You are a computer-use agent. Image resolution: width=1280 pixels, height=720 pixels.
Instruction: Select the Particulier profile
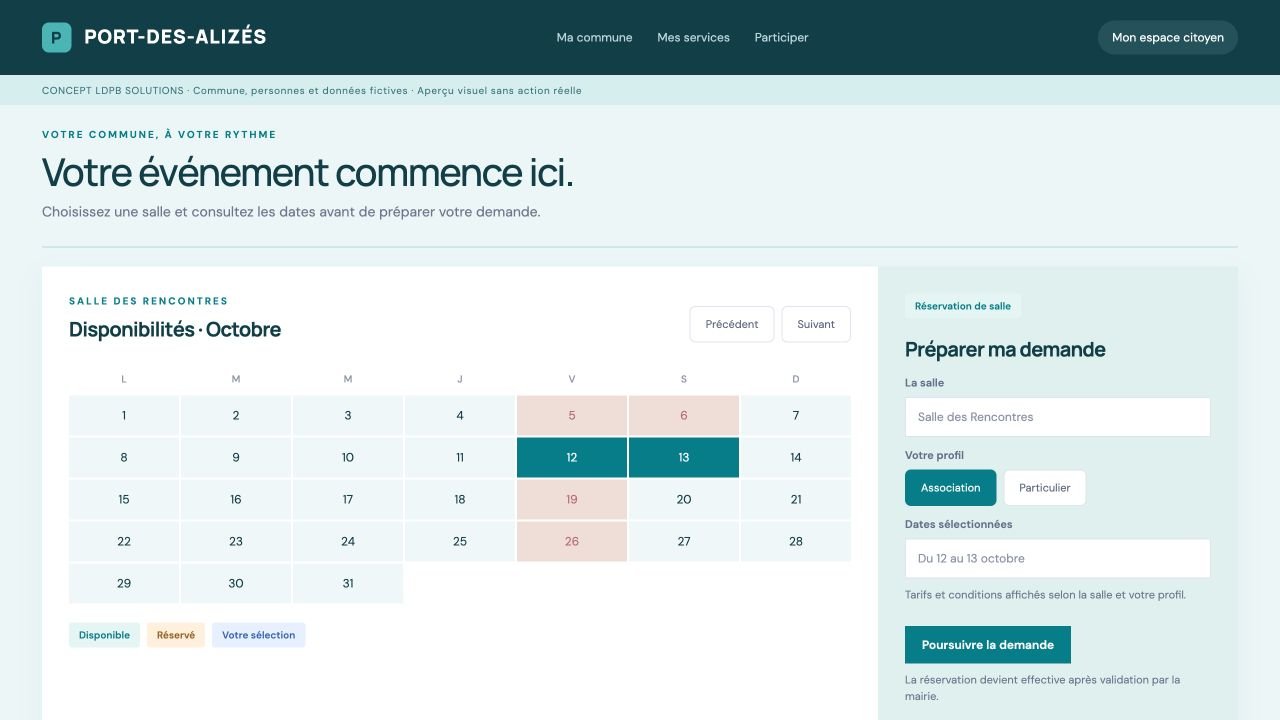(1044, 488)
